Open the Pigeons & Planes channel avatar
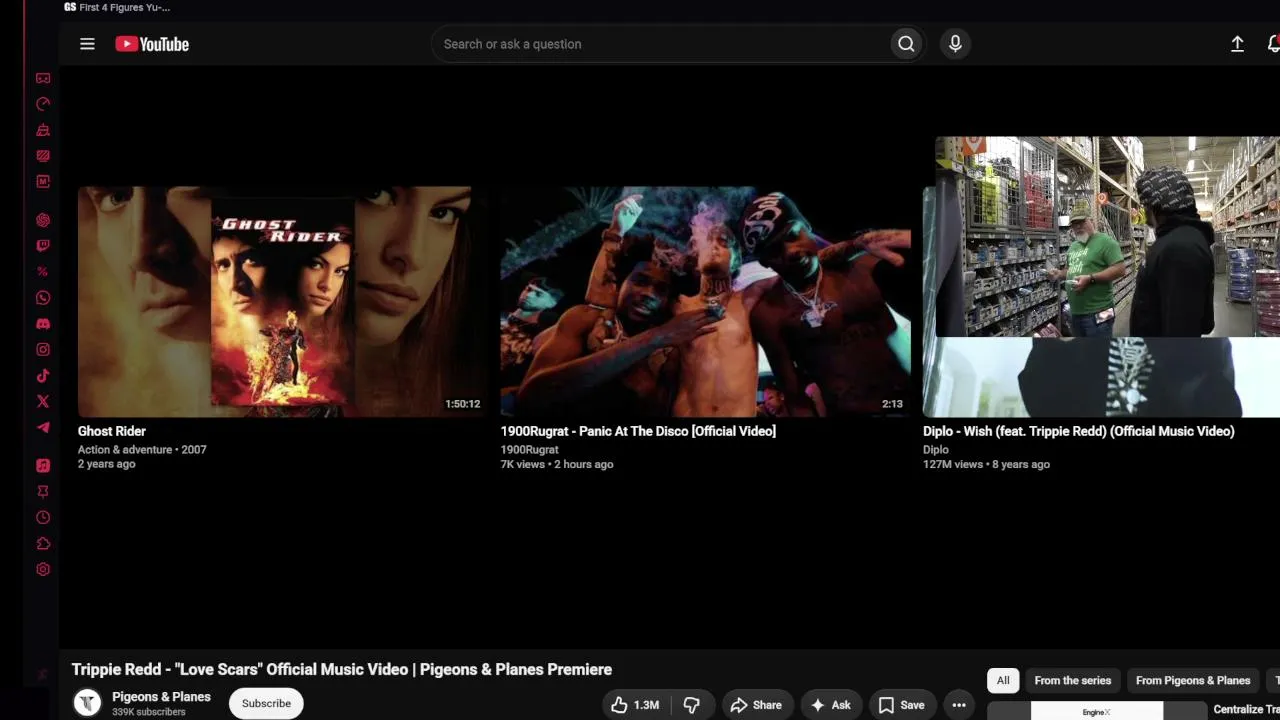Viewport: 1280px width, 720px height. (x=88, y=703)
